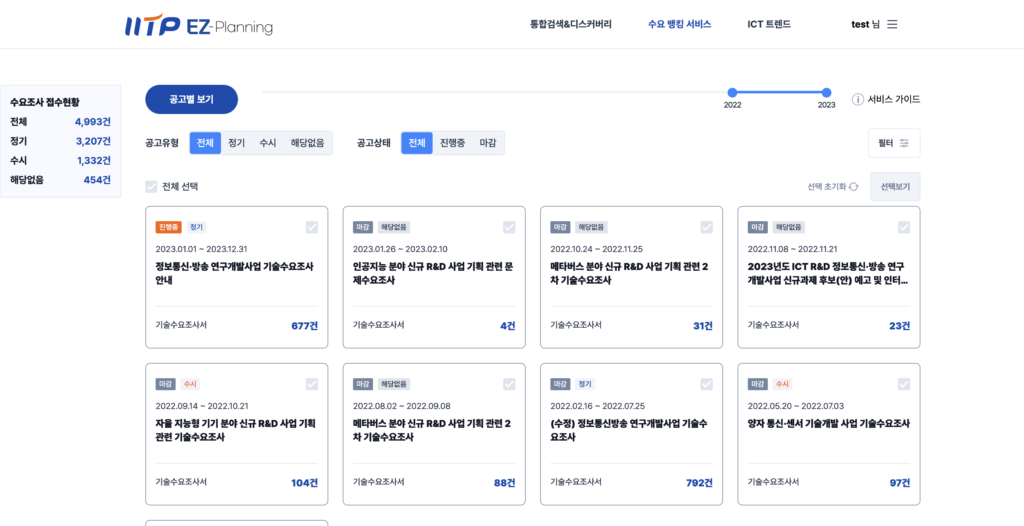The width and height of the screenshot is (1024, 526).
Task: Open the hamburger menu icon next to test
Action: 892,24
